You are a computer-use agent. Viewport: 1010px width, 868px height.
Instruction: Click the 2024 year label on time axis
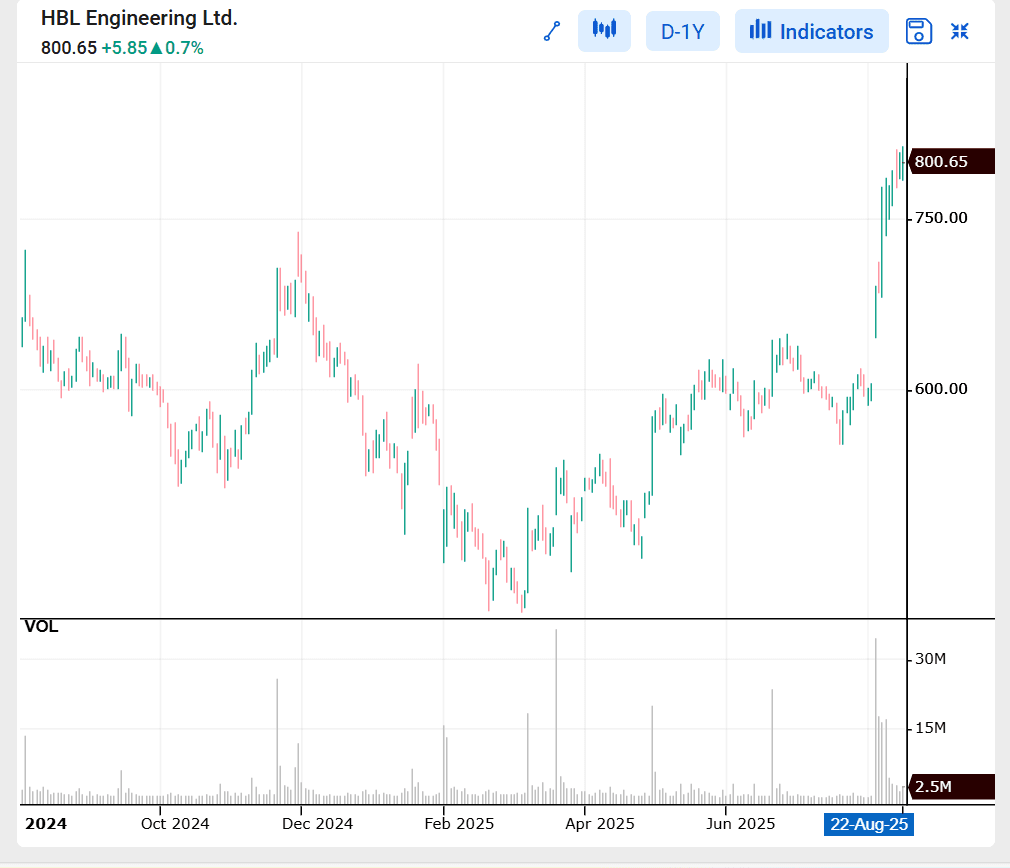click(46, 824)
